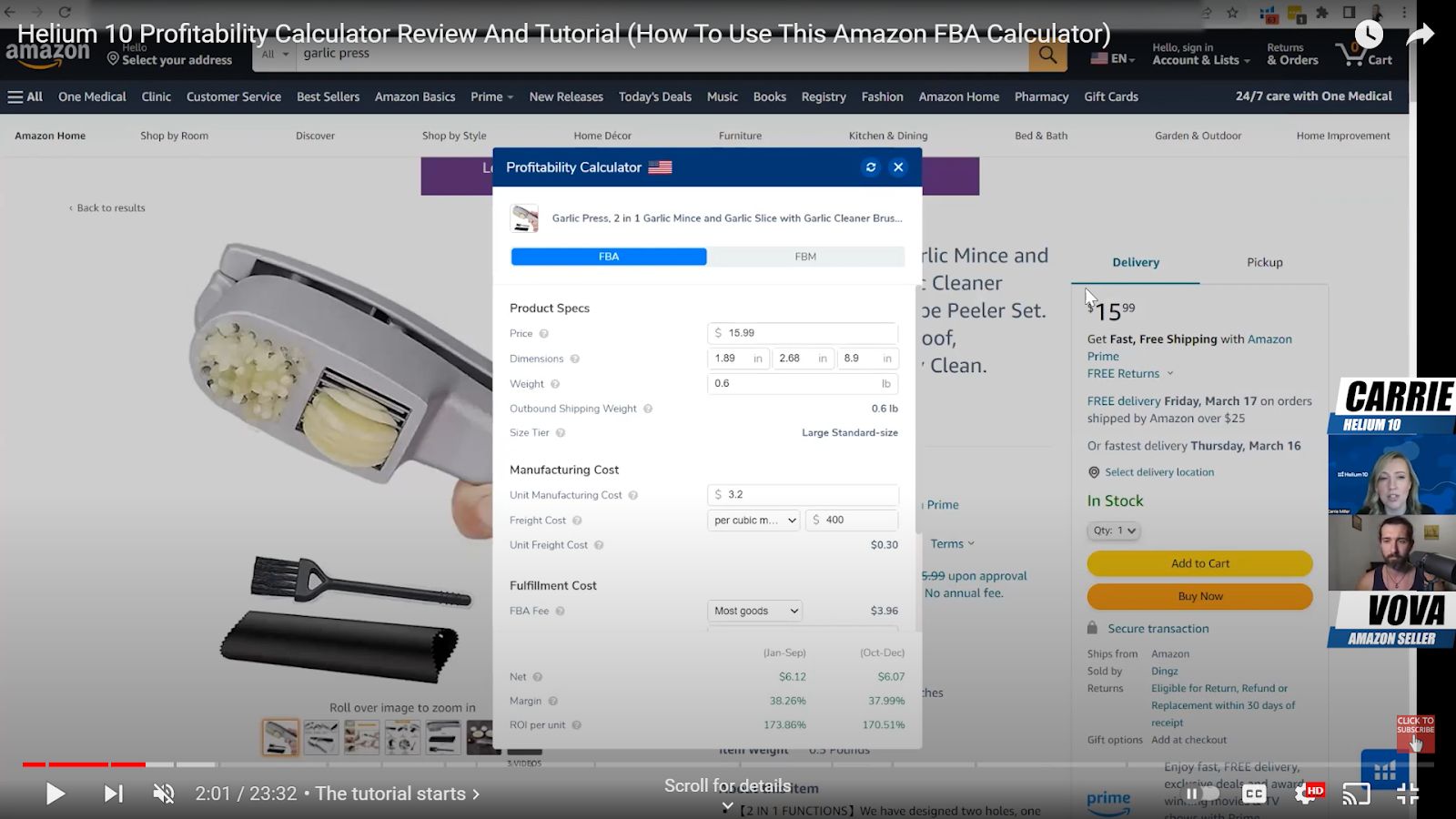The image size is (1456, 819).
Task: Toggle closed captions on the video
Action: pyautogui.click(x=1254, y=794)
